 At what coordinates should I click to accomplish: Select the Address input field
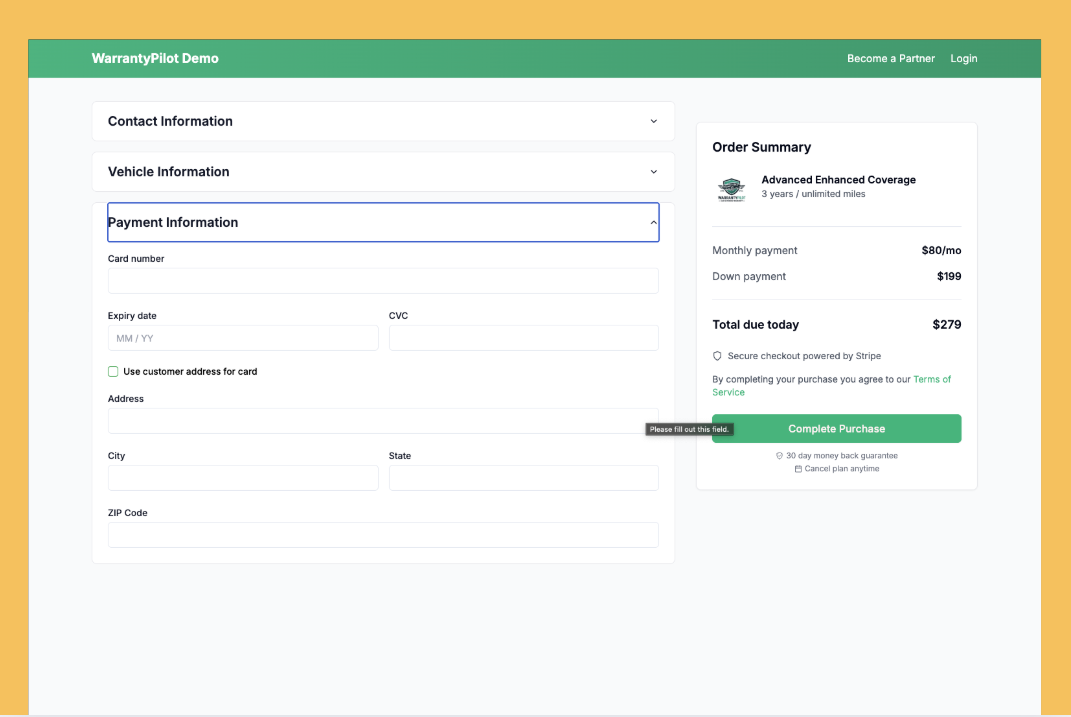tap(383, 421)
